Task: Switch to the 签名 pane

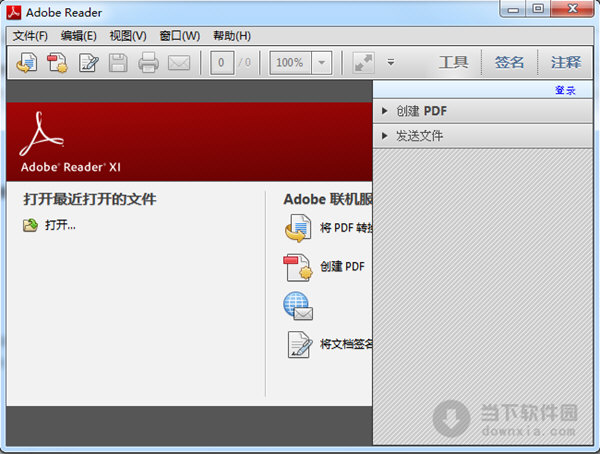Action: 509,62
